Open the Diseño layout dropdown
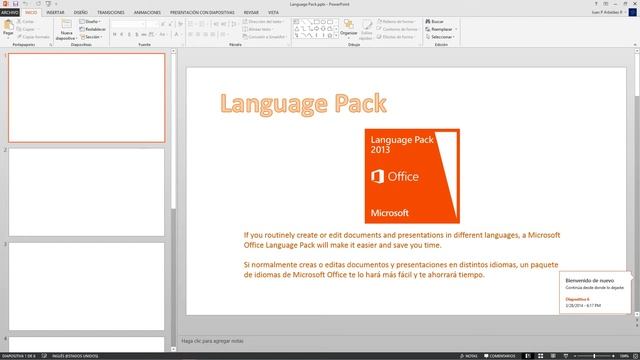The width and height of the screenshot is (640, 360). [x=91, y=21]
